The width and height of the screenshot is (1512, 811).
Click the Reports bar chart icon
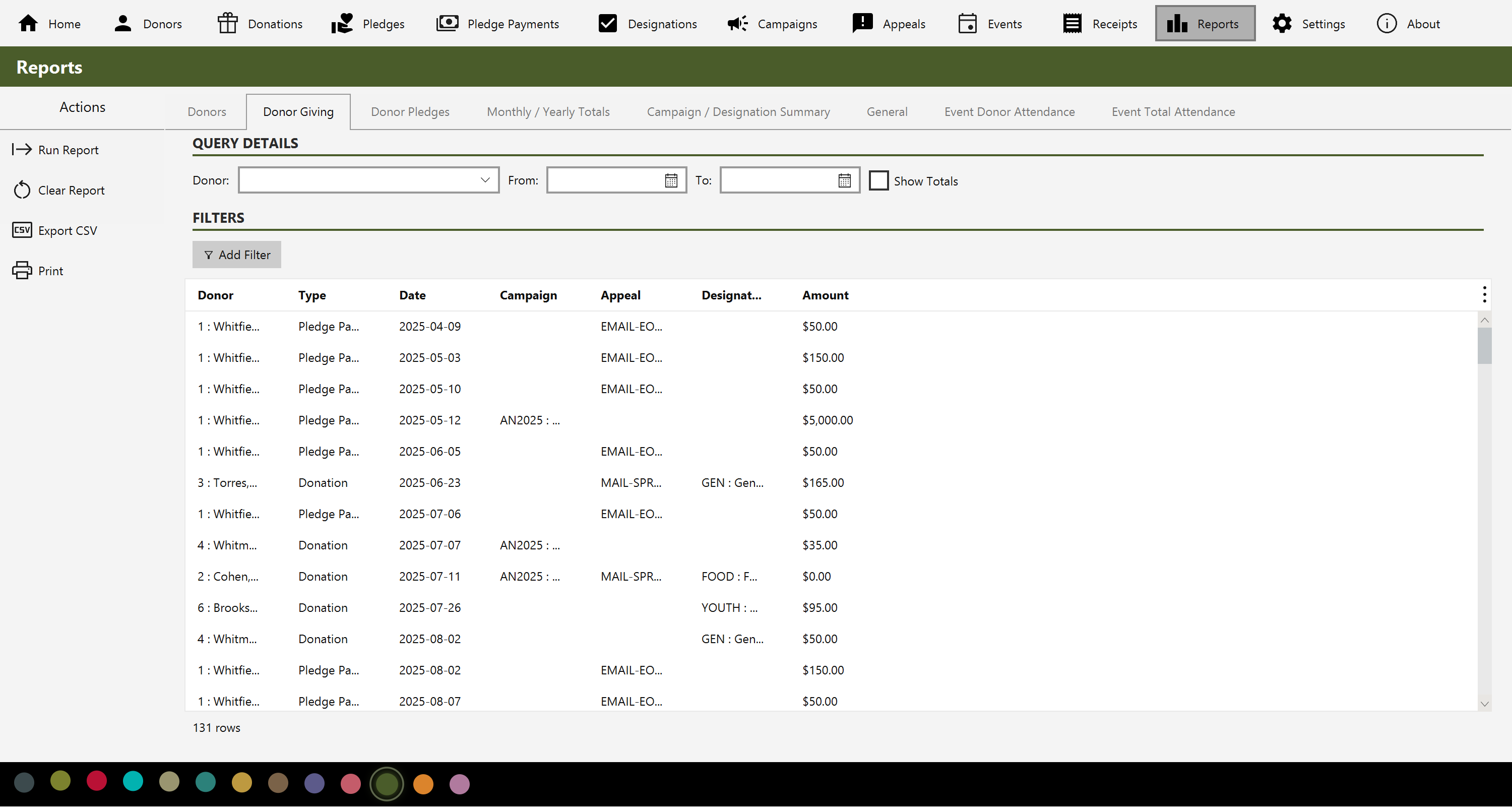click(x=1177, y=24)
